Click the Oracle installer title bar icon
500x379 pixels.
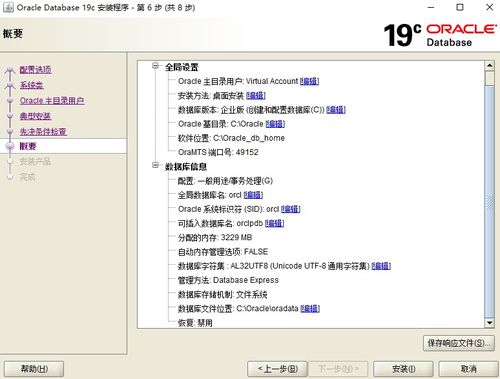click(x=8, y=7)
